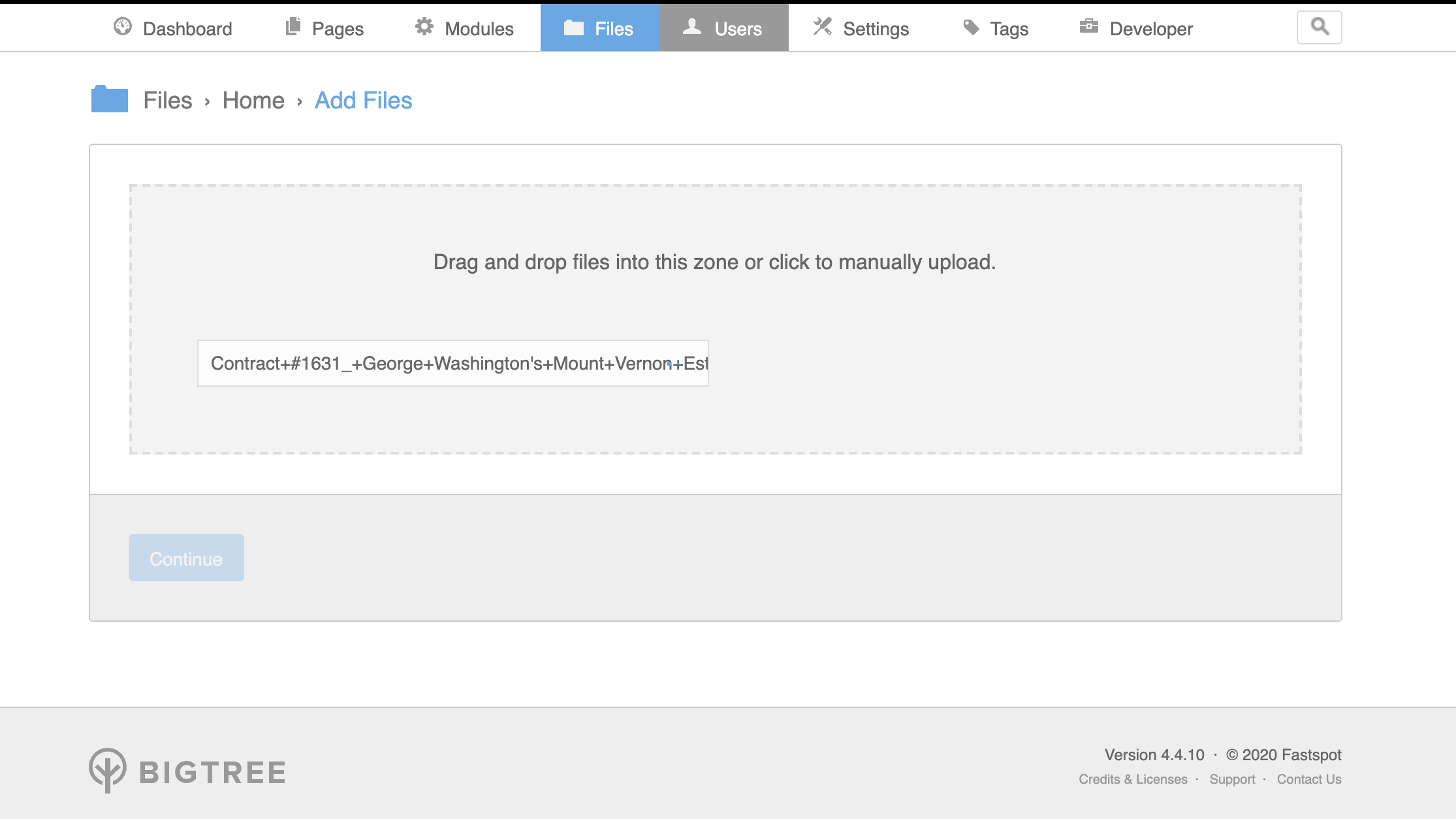Image resolution: width=1456 pixels, height=819 pixels.
Task: Click the BigTree logo in footer
Action: pyautogui.click(x=188, y=771)
